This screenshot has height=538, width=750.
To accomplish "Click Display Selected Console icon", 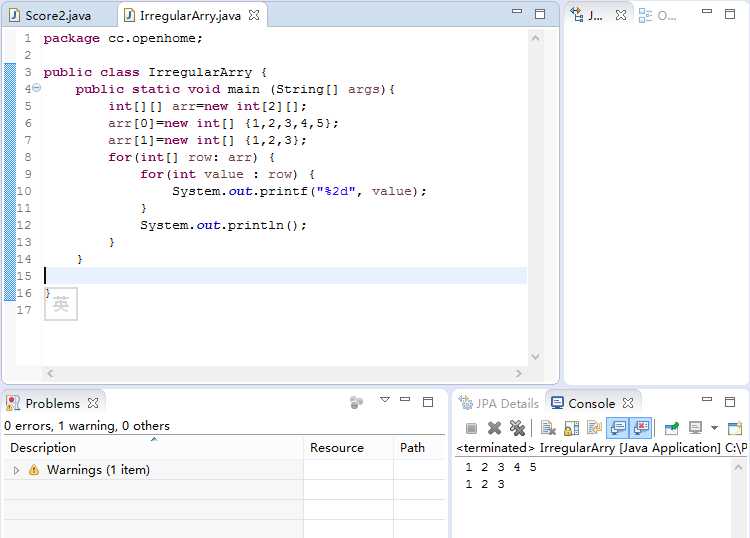I will coord(695,428).
